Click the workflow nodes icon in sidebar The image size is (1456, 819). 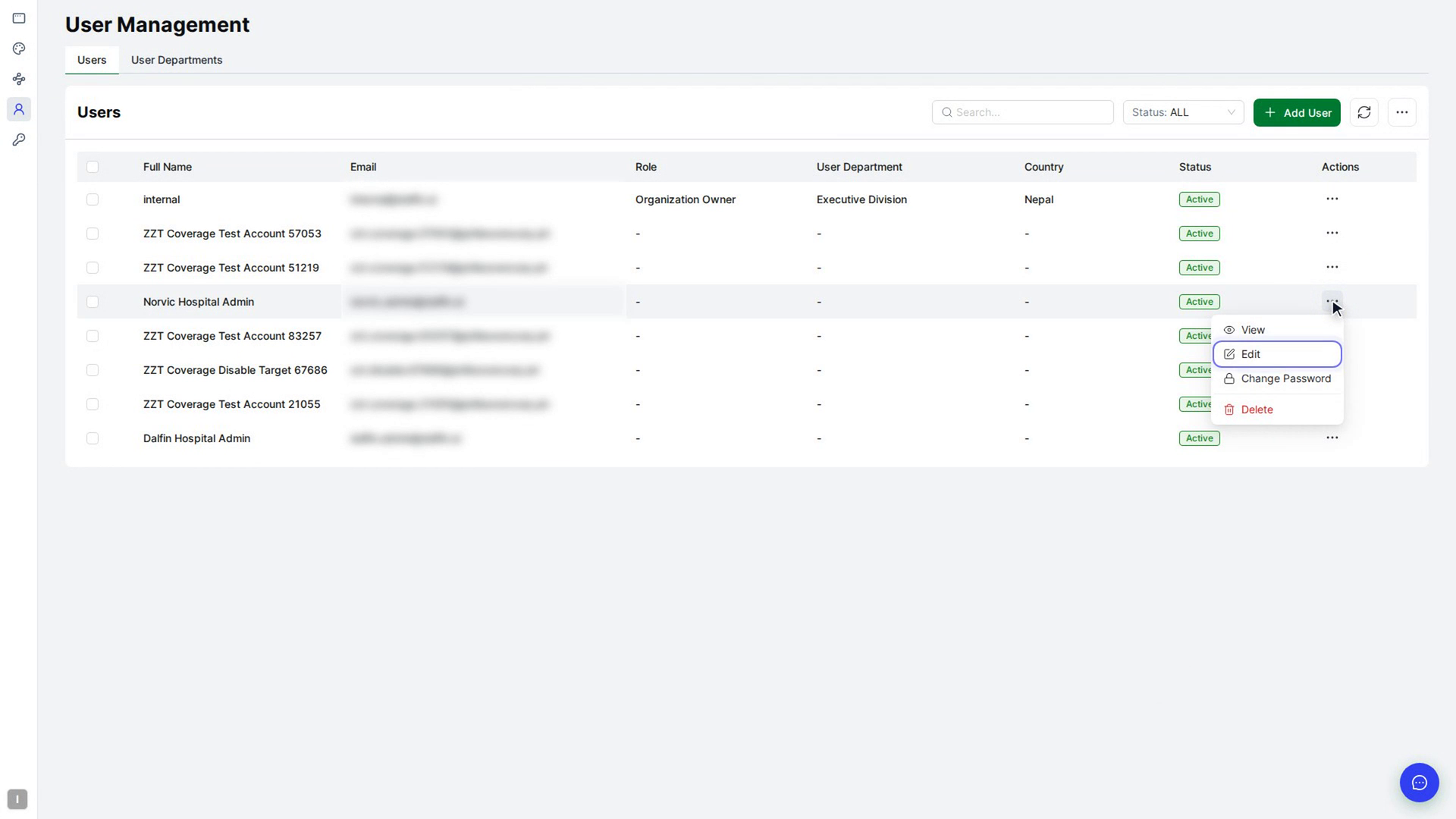[x=19, y=79]
